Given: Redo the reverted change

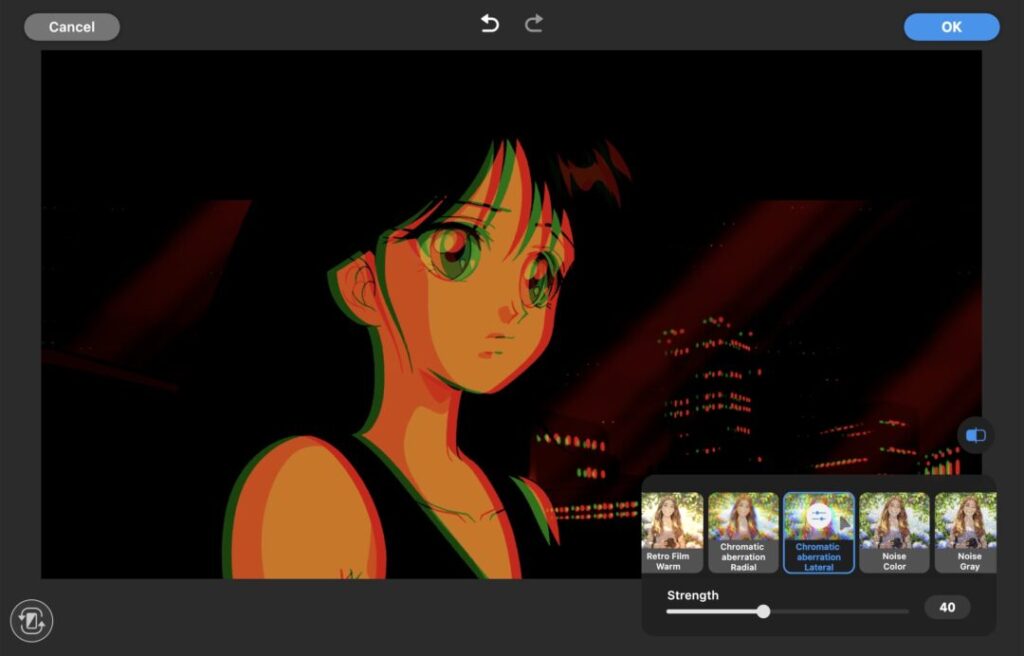Looking at the screenshot, I should point(534,24).
